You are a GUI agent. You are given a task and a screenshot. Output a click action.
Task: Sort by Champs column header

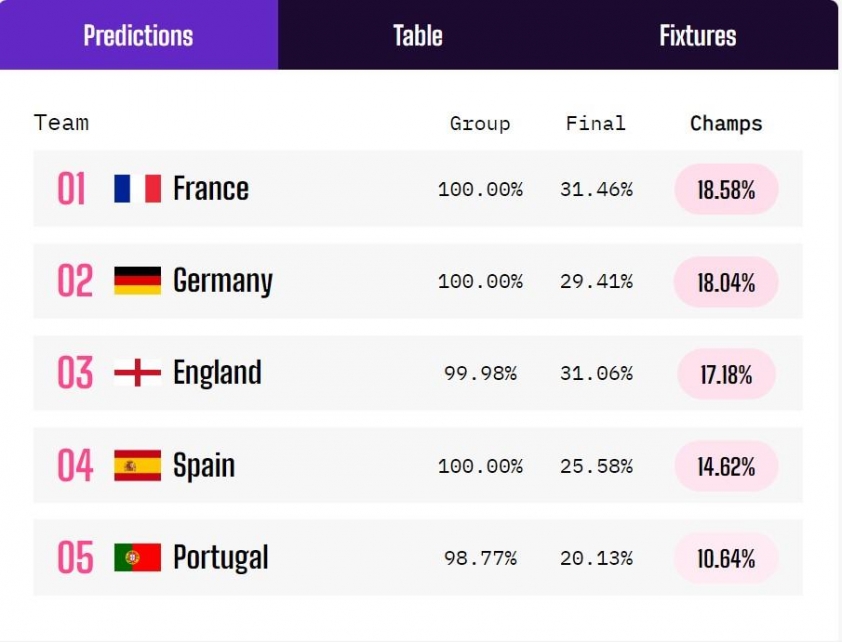click(x=726, y=123)
